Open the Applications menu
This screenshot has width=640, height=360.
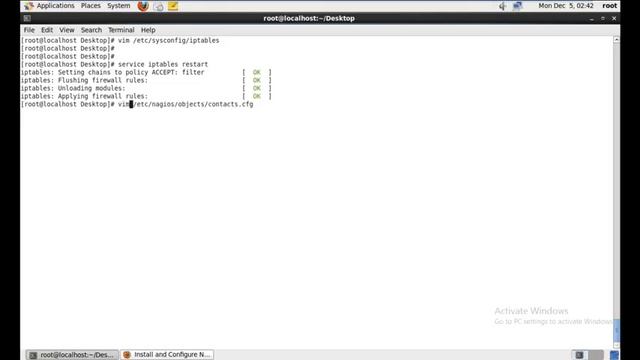[x=56, y=6]
